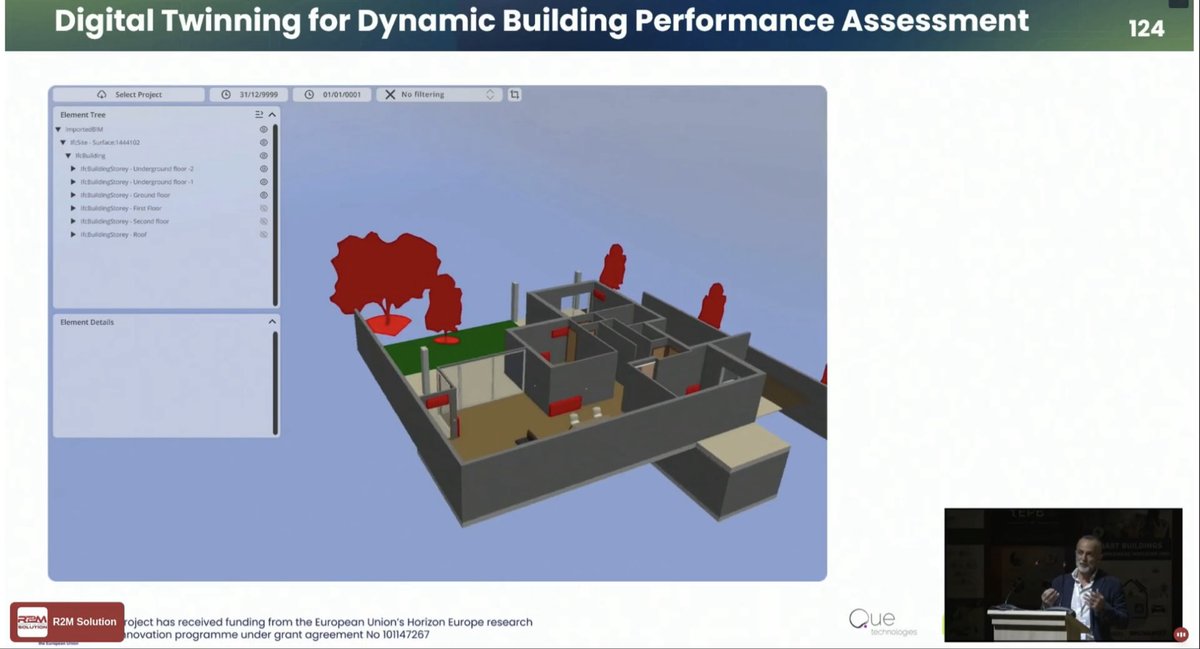The image size is (1200, 649).
Task: Expand the Underground floor -1 storey
Action: [x=73, y=181]
